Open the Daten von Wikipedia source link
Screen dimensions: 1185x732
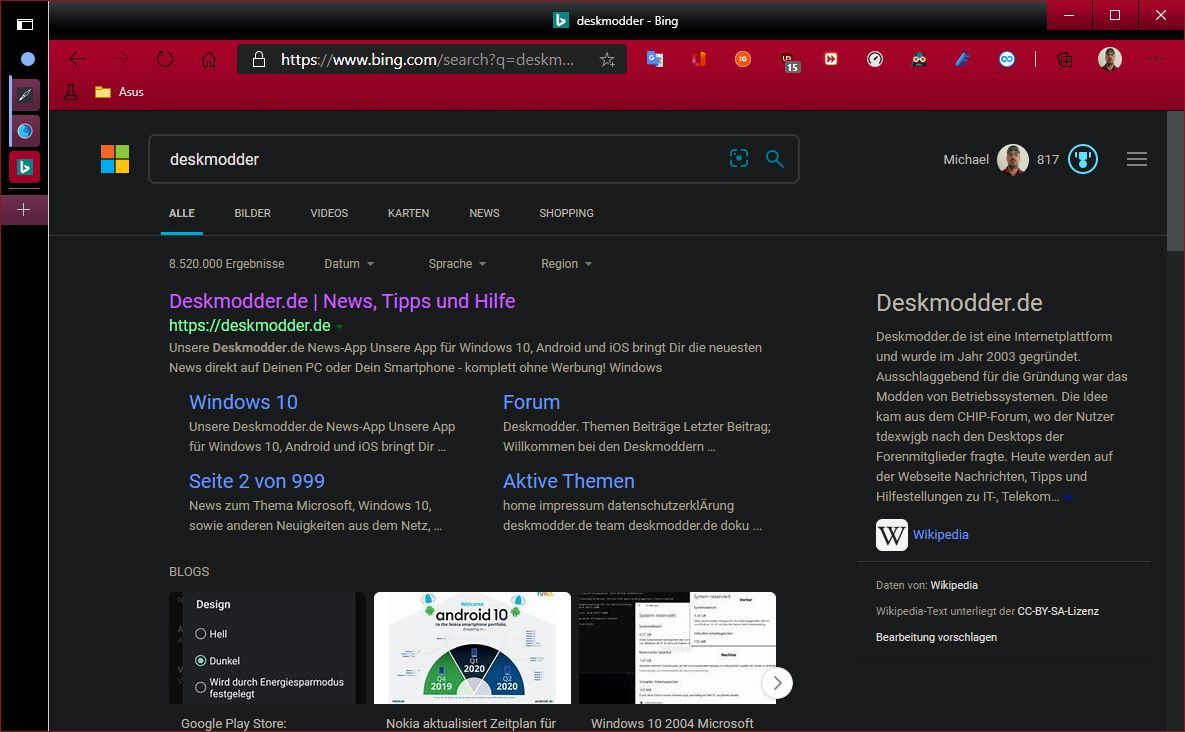point(954,585)
